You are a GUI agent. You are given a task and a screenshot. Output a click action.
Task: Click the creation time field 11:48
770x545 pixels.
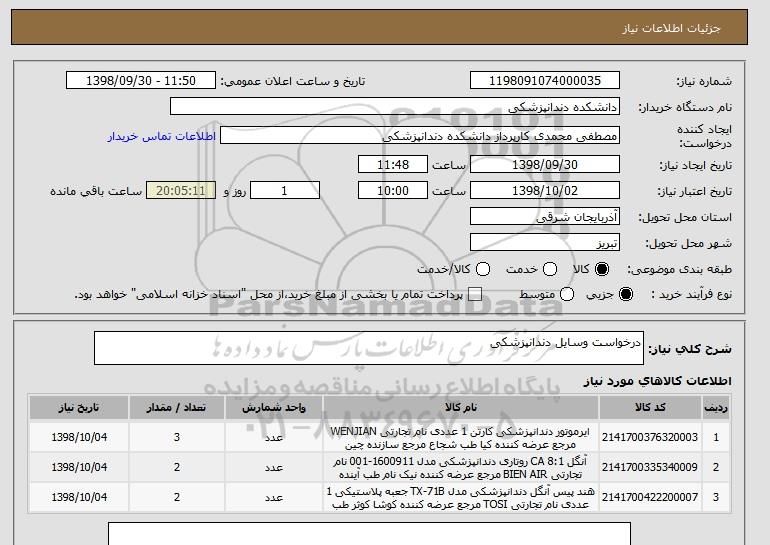(x=393, y=164)
